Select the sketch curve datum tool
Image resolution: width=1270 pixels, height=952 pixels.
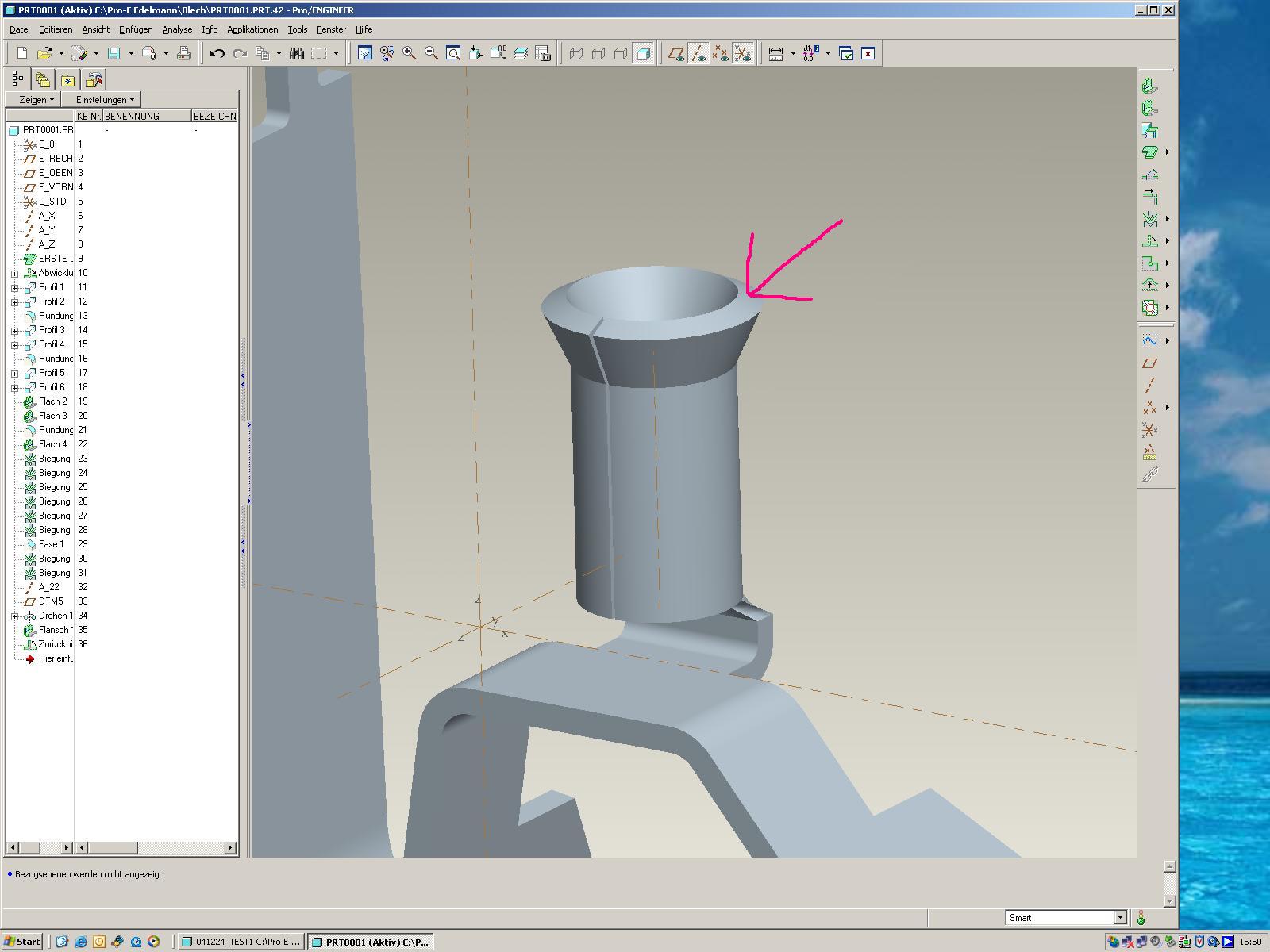click(x=1149, y=341)
